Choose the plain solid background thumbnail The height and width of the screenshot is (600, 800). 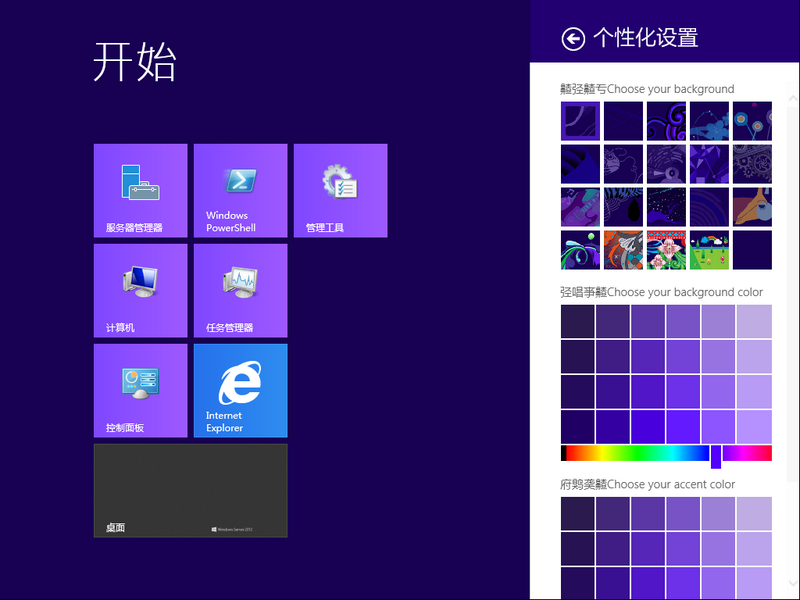(x=752, y=249)
